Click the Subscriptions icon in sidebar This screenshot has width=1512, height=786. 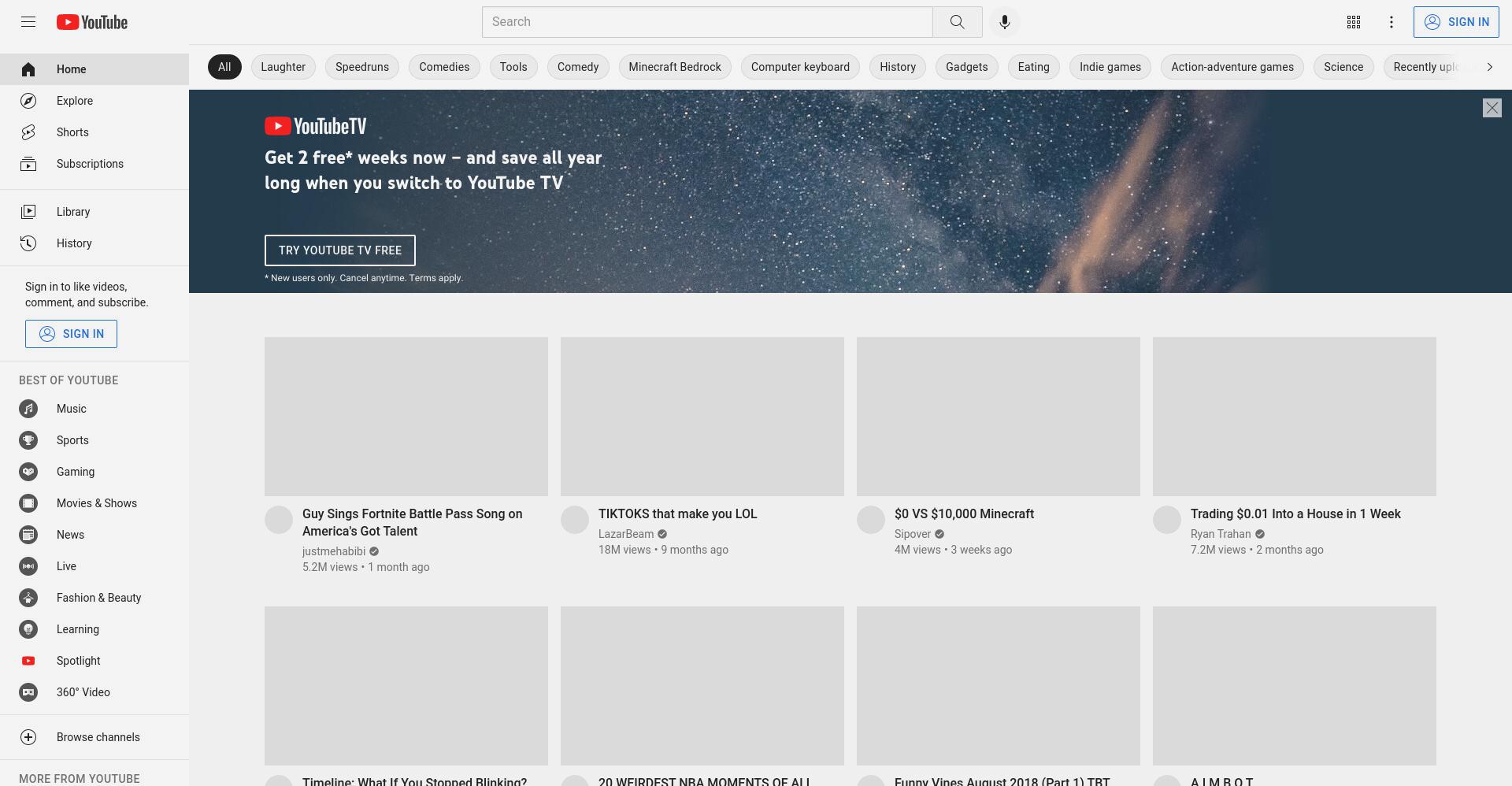point(28,164)
